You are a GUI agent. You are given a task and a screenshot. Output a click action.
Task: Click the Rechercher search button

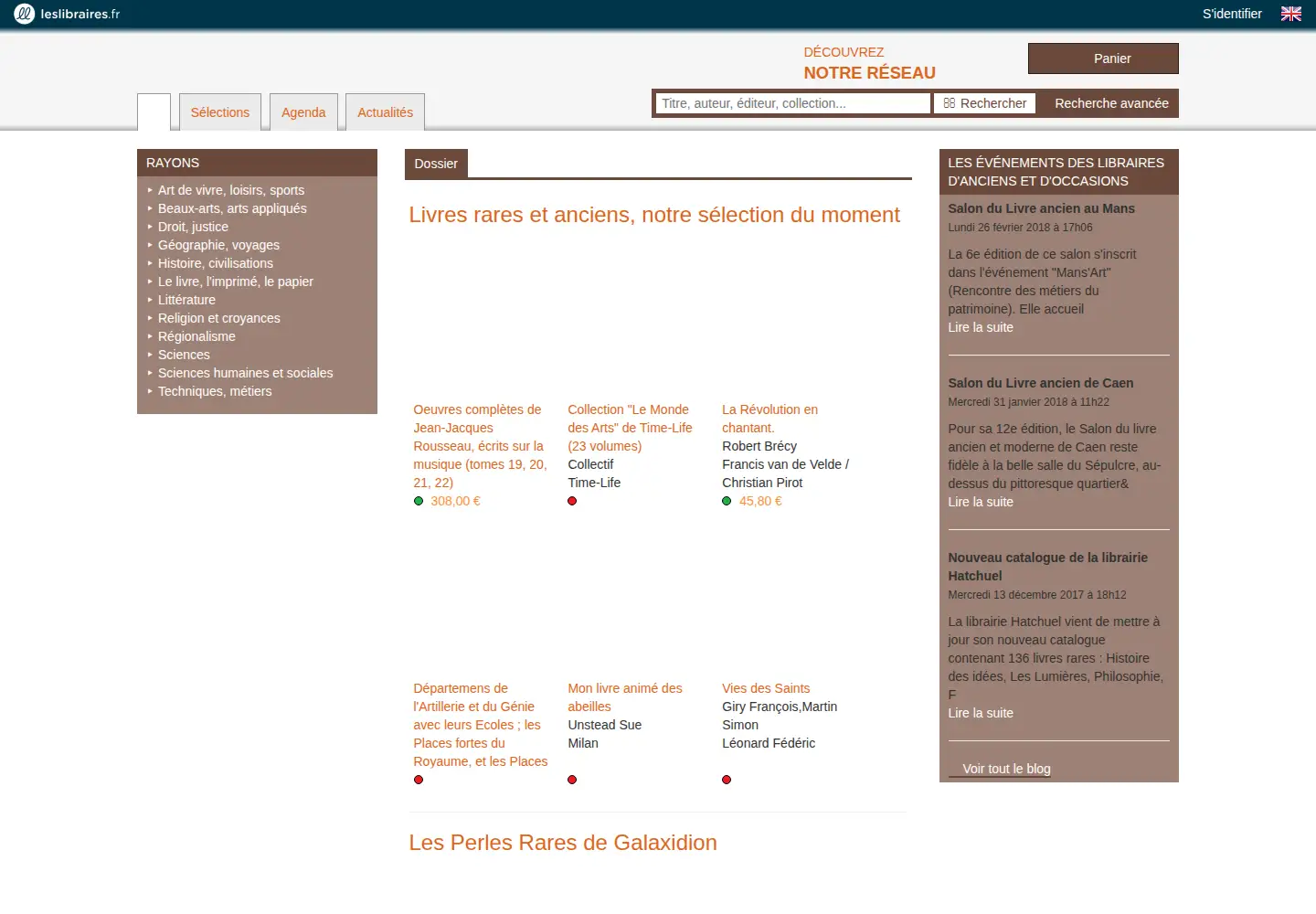tap(985, 103)
